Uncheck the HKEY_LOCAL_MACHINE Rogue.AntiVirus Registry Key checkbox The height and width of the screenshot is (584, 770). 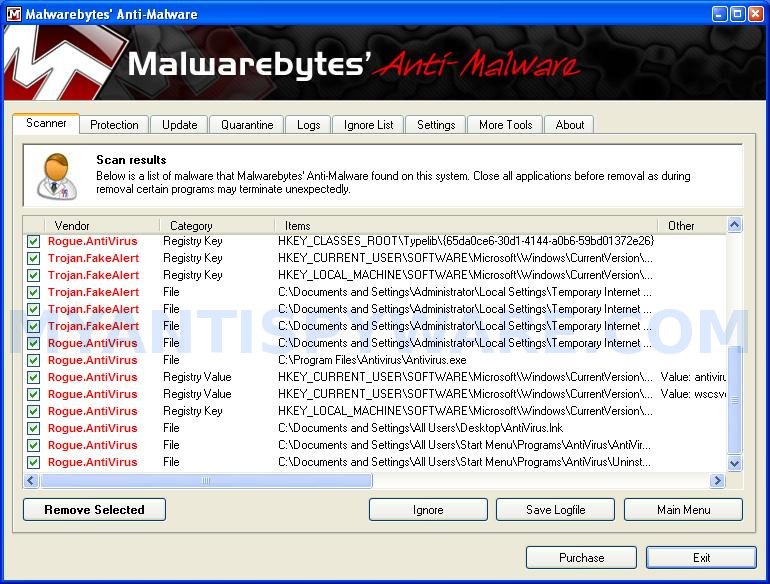pos(33,411)
